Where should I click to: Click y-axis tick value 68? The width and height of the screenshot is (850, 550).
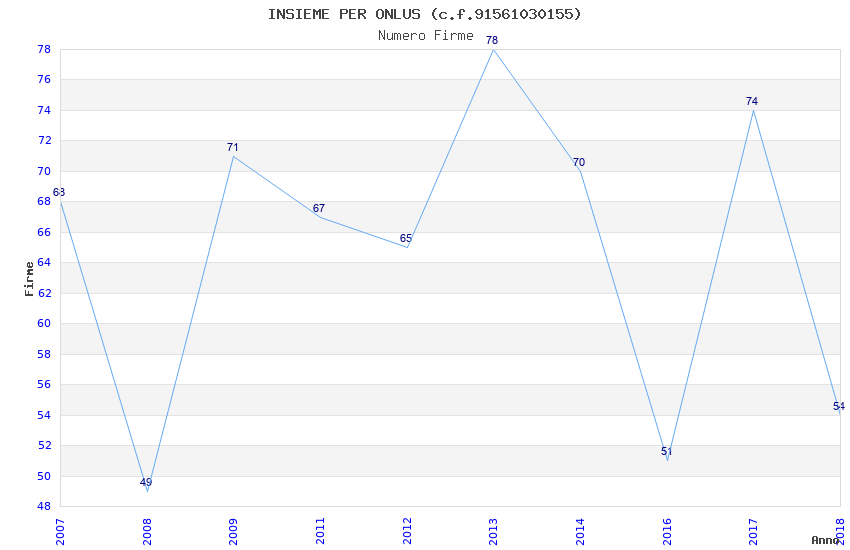pyautogui.click(x=44, y=202)
